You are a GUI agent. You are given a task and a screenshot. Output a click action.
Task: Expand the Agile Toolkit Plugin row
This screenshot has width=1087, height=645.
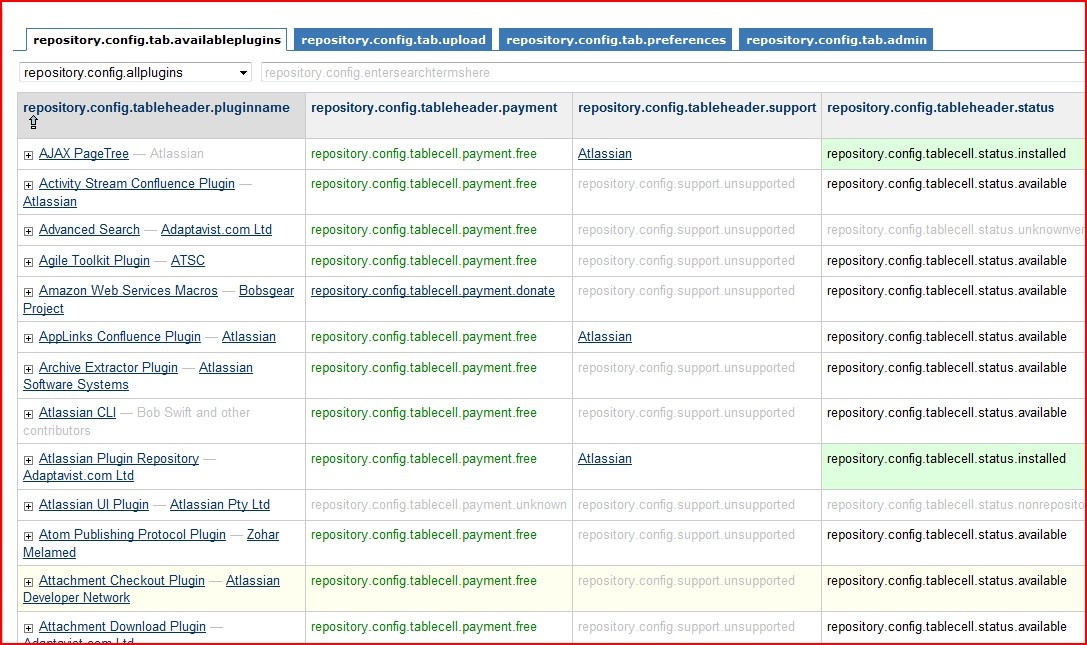(x=28, y=262)
